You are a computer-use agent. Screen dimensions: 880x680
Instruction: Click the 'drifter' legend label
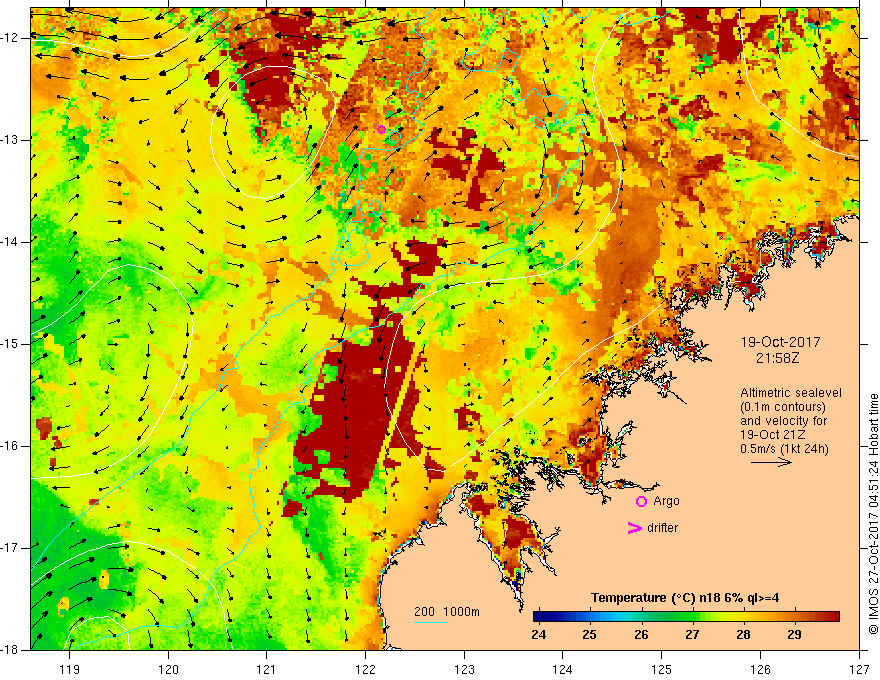coord(662,528)
